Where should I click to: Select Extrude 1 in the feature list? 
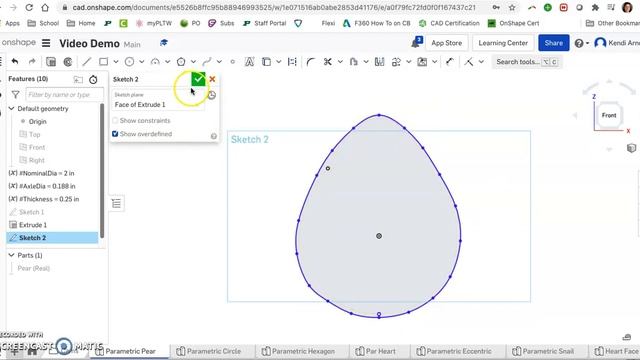[33, 225]
